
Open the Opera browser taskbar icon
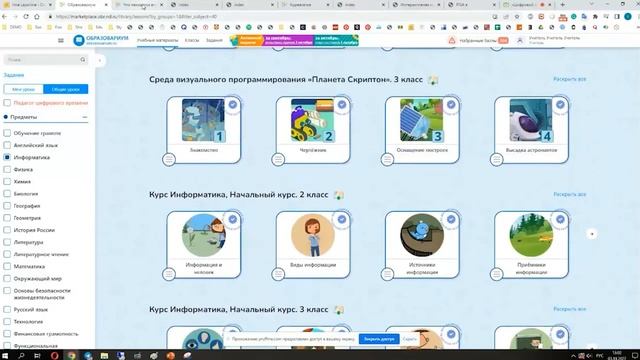pyautogui.click(x=54, y=356)
